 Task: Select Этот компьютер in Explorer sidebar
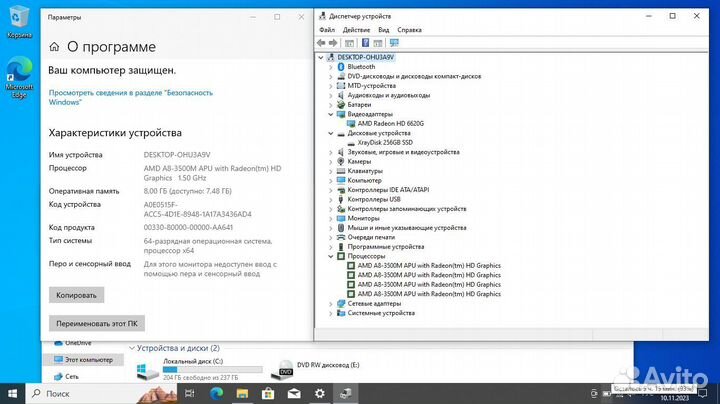[x=83, y=360]
